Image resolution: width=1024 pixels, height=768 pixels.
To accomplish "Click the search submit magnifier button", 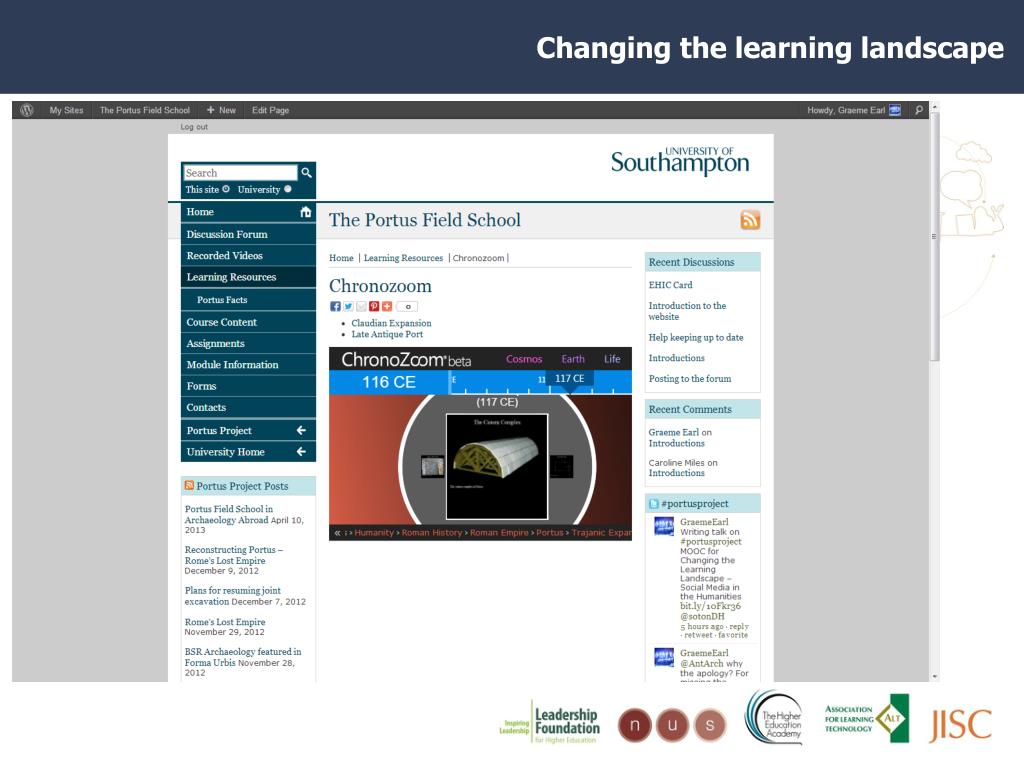I will (x=306, y=172).
